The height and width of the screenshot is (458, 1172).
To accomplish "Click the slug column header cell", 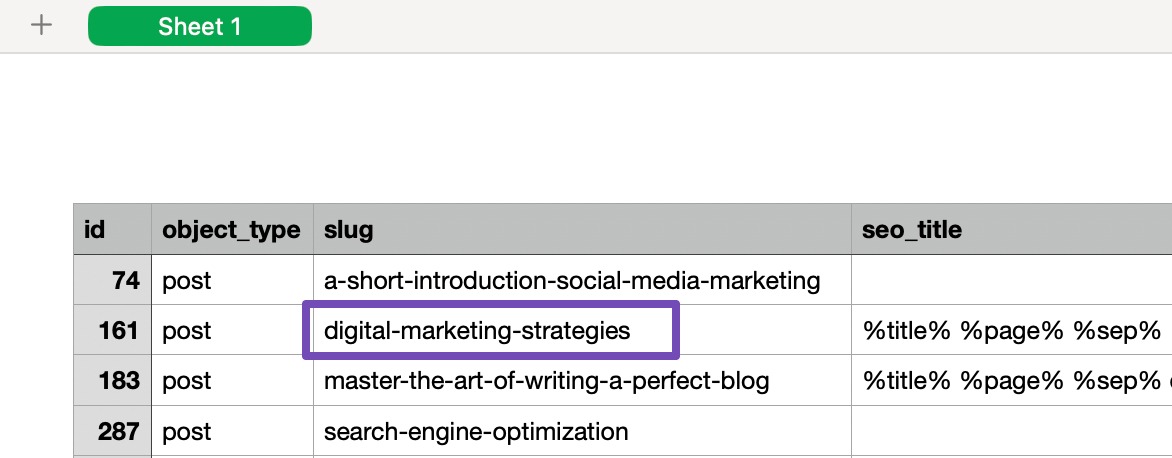I will [582, 230].
